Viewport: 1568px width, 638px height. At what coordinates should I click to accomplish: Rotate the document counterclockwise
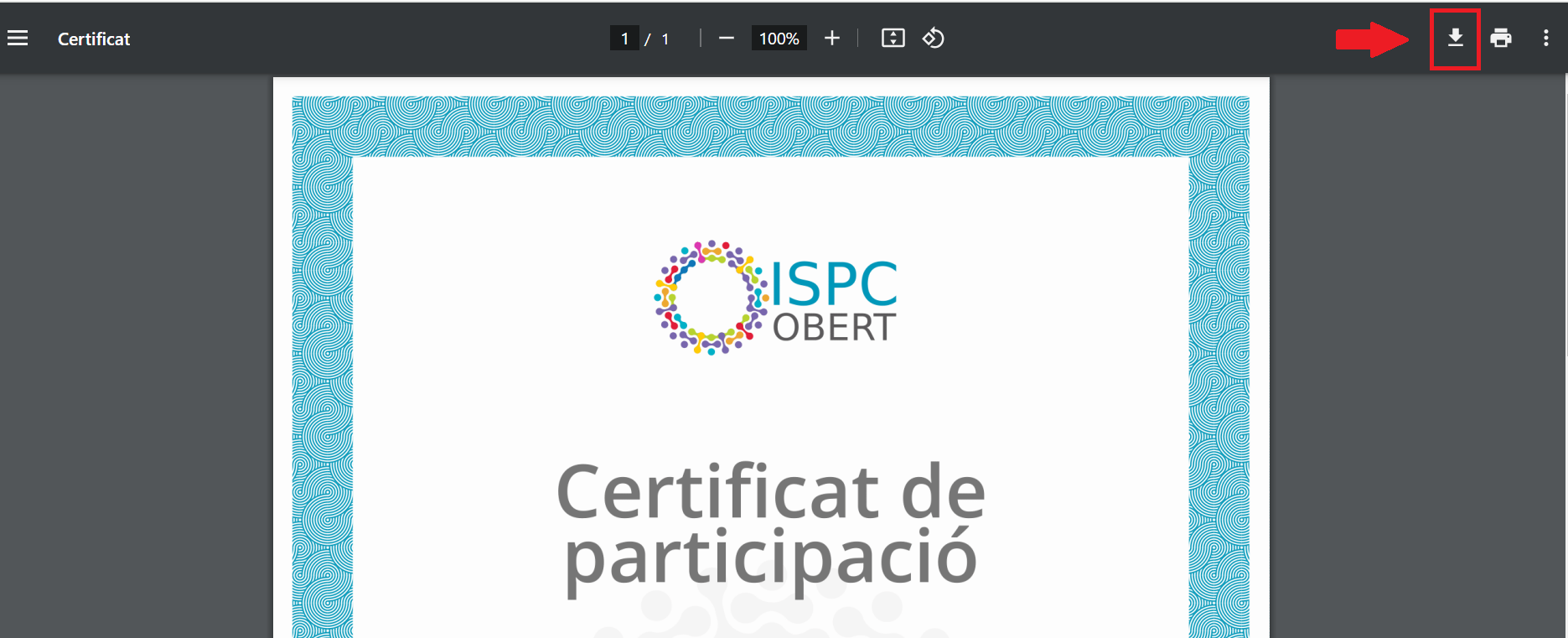pyautogui.click(x=934, y=39)
